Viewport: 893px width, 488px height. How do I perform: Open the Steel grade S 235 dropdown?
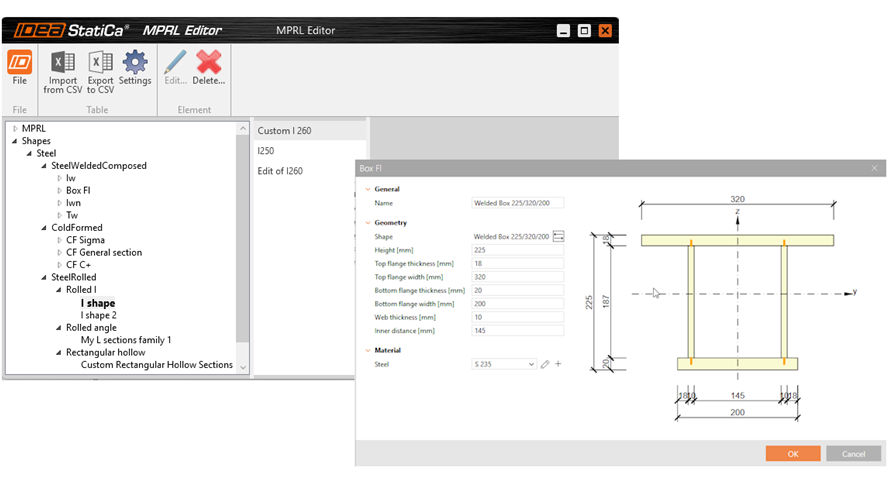point(504,365)
